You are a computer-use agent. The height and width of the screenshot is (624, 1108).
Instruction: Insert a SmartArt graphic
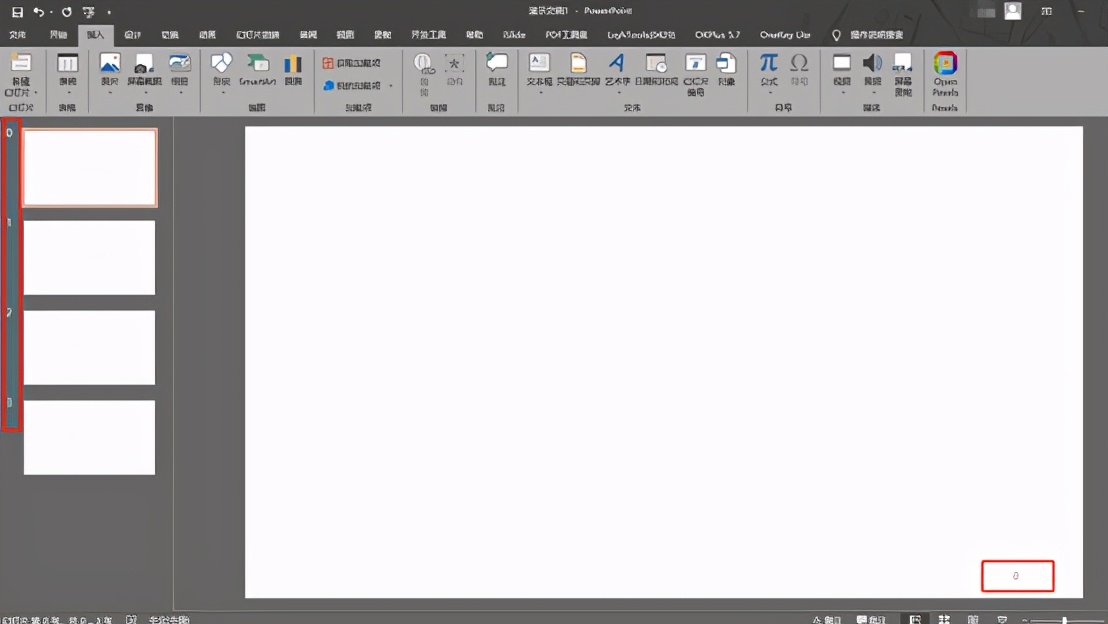(x=257, y=71)
